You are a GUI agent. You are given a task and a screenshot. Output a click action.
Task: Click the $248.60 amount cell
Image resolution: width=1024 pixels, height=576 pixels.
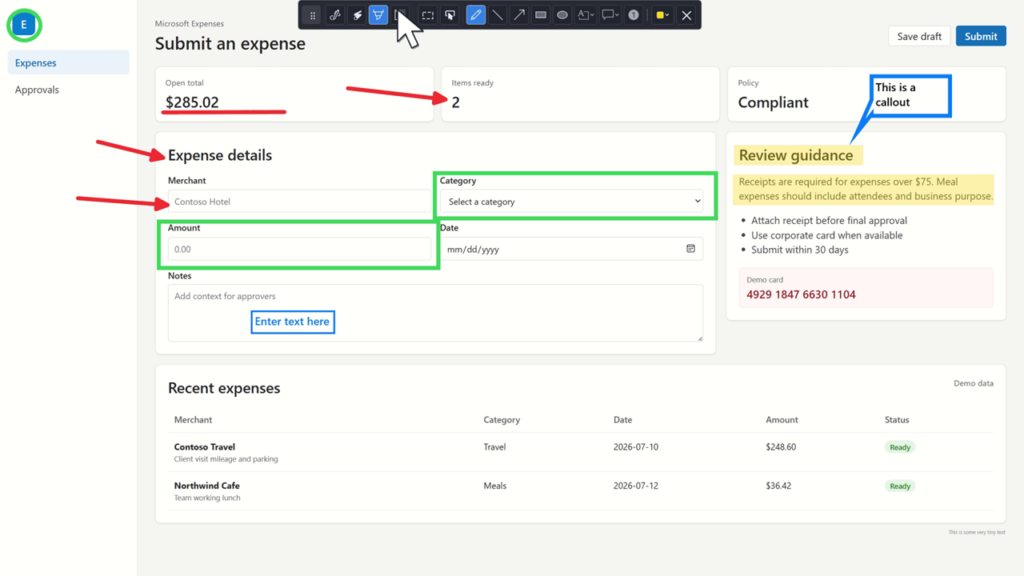pos(781,447)
